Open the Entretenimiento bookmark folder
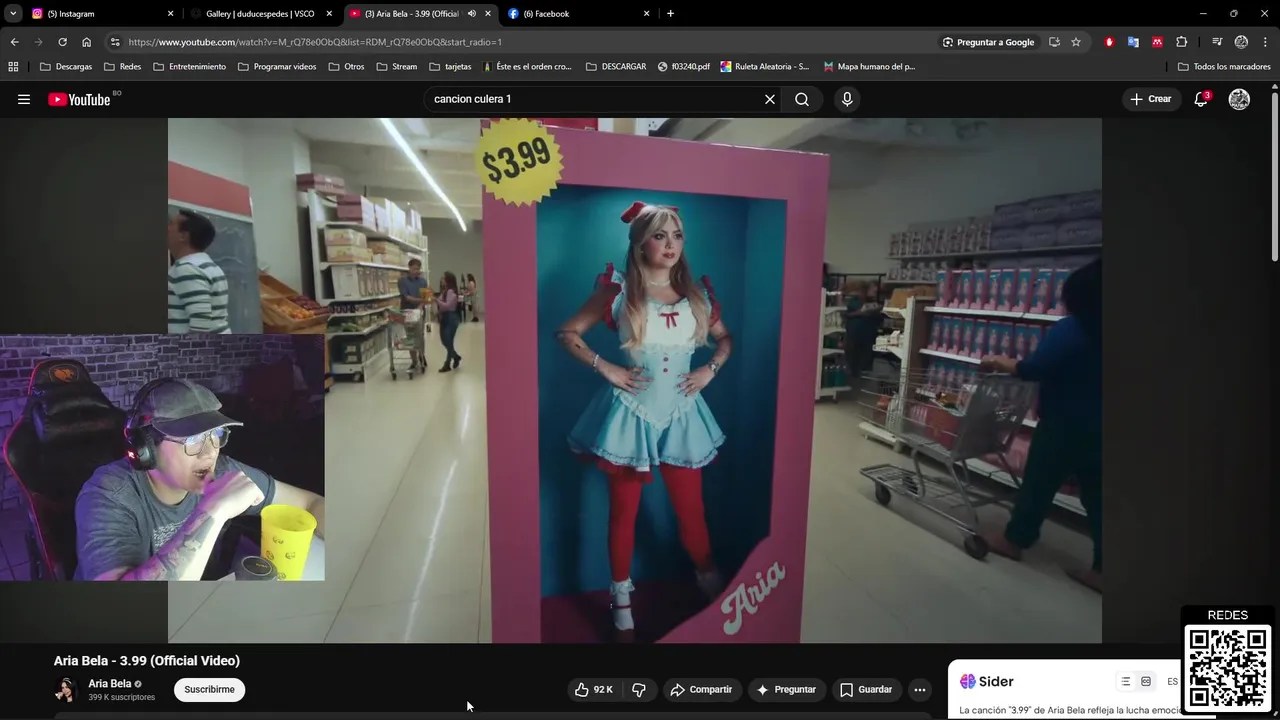This screenshot has height=720, width=1280. point(189,67)
